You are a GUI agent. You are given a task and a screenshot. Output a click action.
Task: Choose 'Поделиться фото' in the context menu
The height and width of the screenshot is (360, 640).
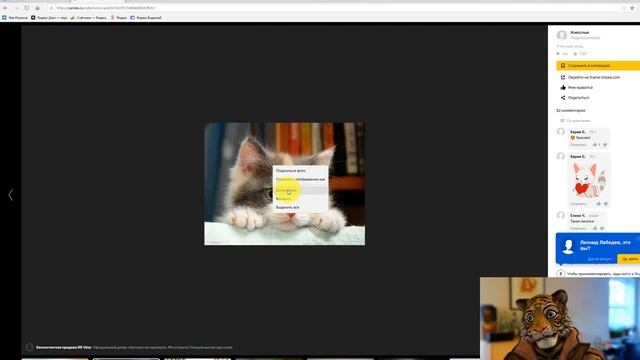coord(300,171)
